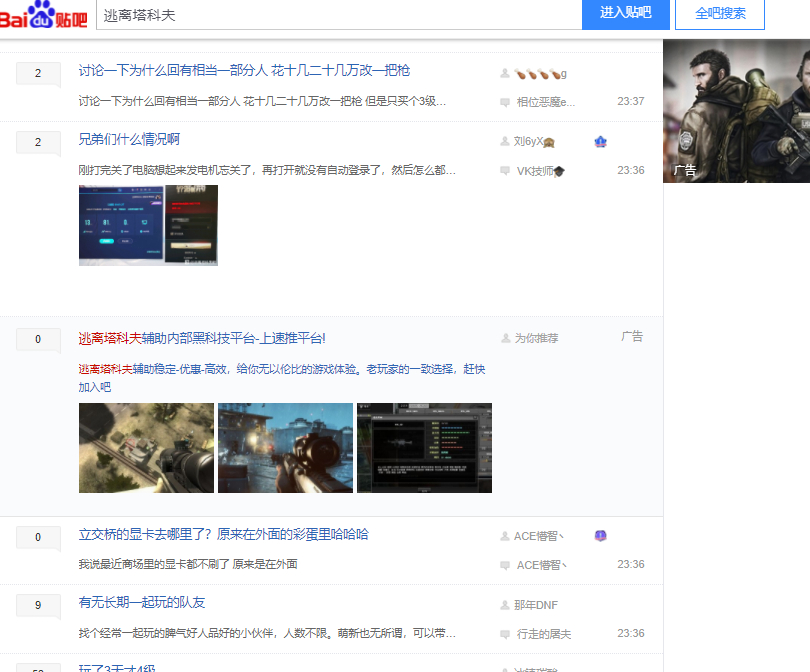
Task: Click the ad thumbnail showing a sniper scope over terrain
Action: point(146,448)
